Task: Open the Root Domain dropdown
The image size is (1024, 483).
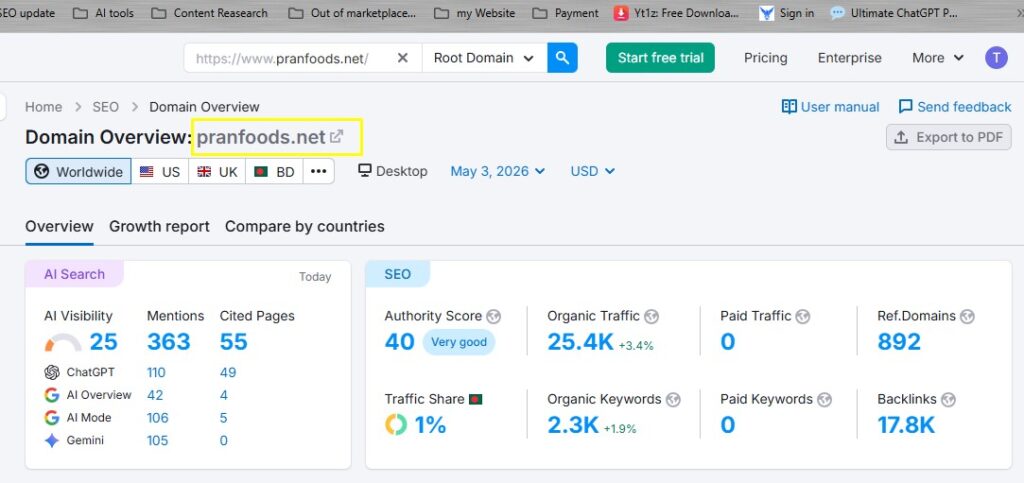Action: [485, 58]
